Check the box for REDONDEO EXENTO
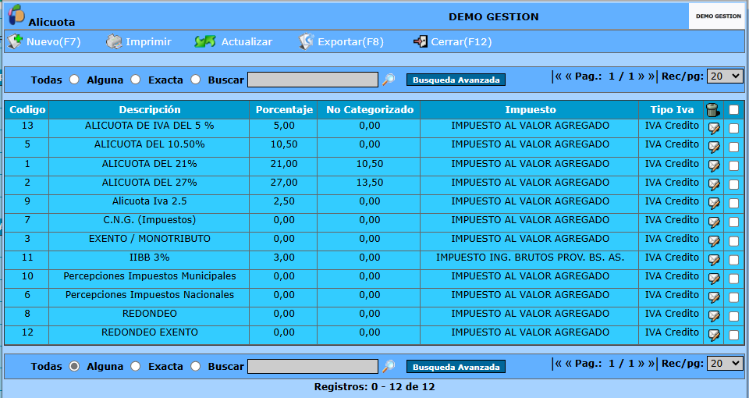The height and width of the screenshot is (398, 749). tap(734, 335)
